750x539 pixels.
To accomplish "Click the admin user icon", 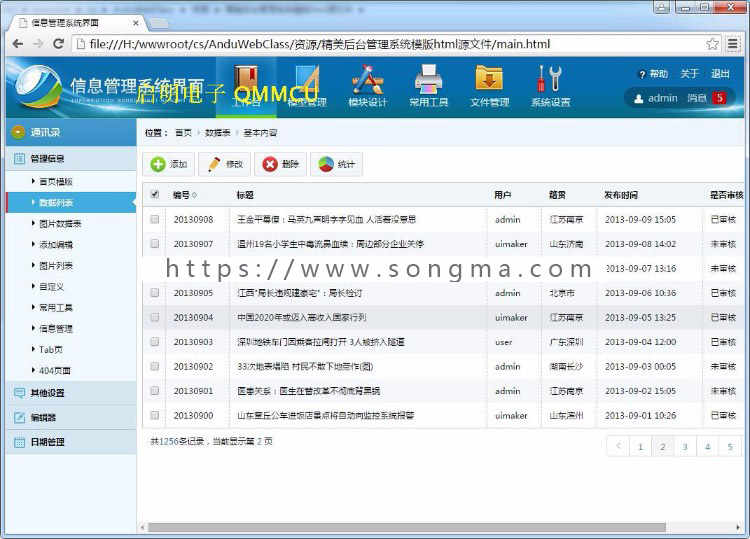I will click(x=639, y=99).
